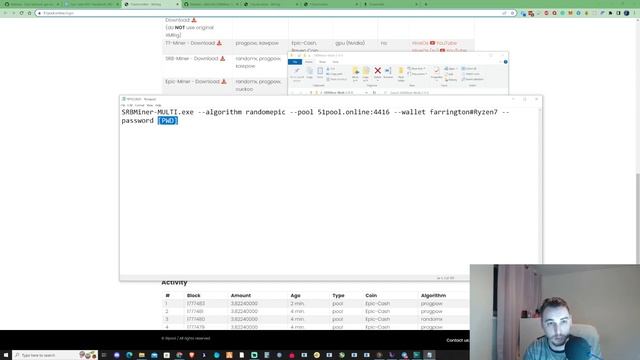The width and height of the screenshot is (640, 360).
Task: Click Select all in Explorer ribbon
Action: pos(469,69)
